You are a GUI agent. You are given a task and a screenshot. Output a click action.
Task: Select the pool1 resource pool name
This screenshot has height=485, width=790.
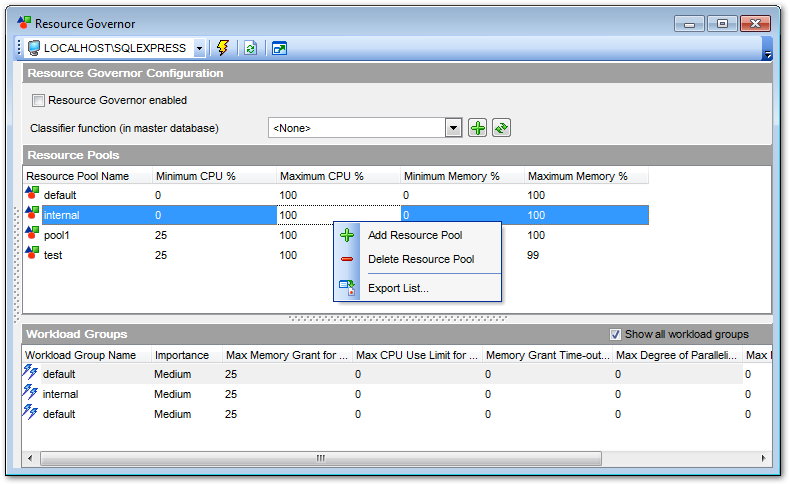tap(56, 235)
